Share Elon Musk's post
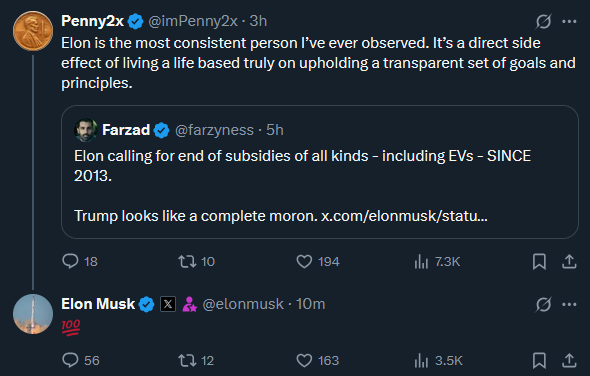Viewport: 590px width, 376px height. coord(569,360)
